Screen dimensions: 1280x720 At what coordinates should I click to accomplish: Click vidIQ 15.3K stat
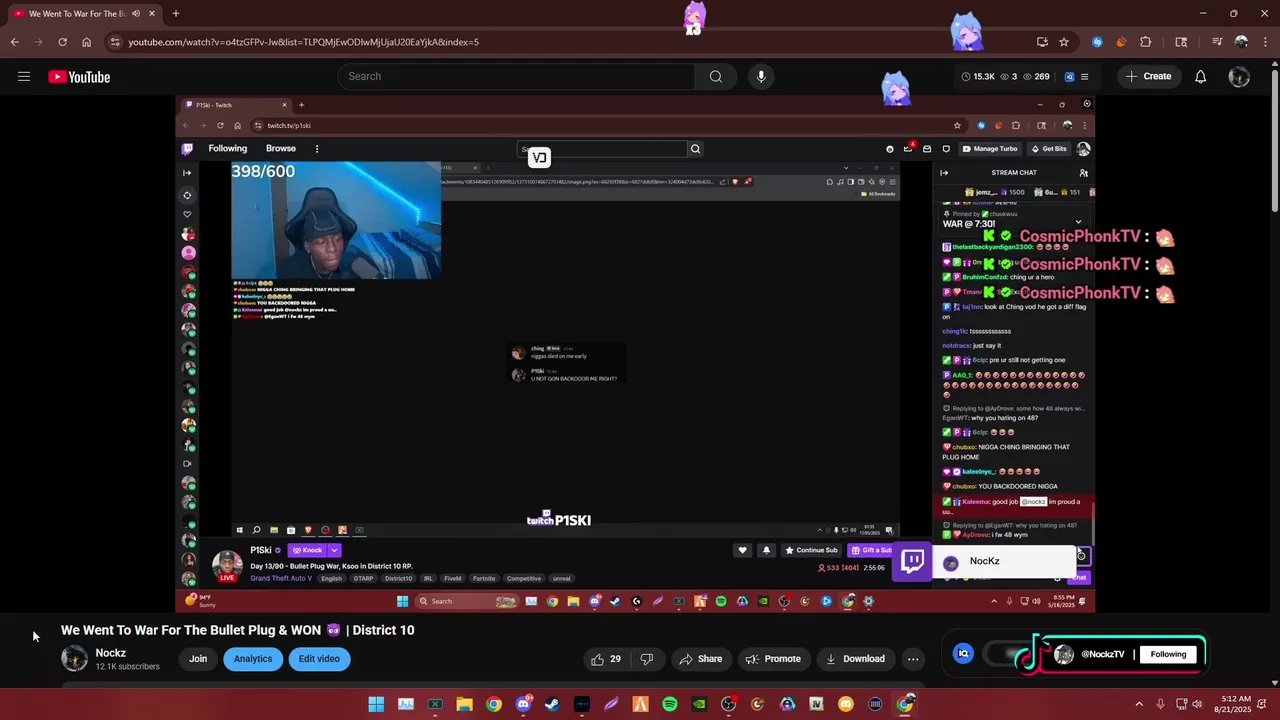tap(978, 77)
